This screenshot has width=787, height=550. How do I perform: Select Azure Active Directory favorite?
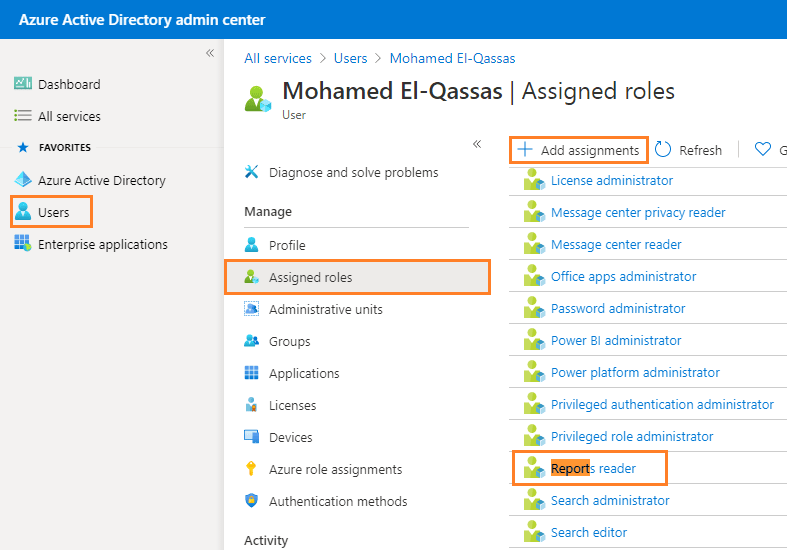click(x=102, y=180)
